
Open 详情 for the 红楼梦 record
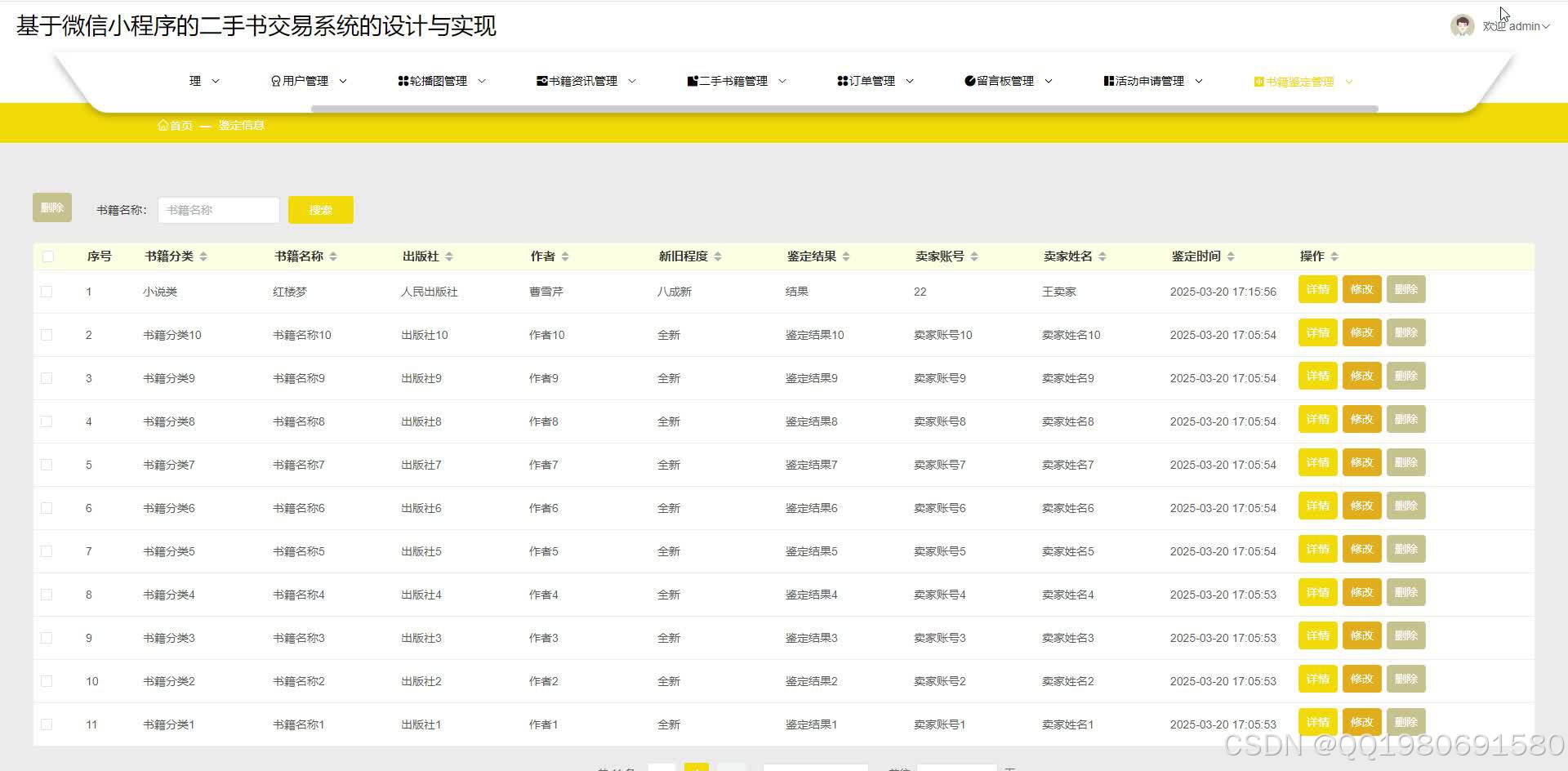[1317, 289]
